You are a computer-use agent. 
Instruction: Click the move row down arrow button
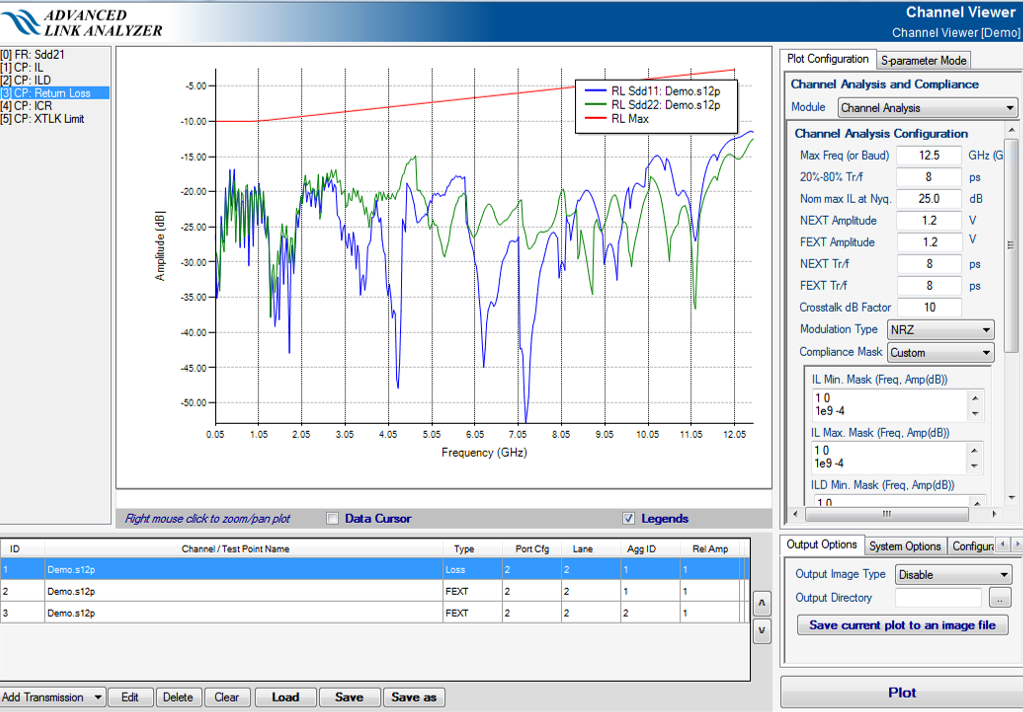pos(760,630)
